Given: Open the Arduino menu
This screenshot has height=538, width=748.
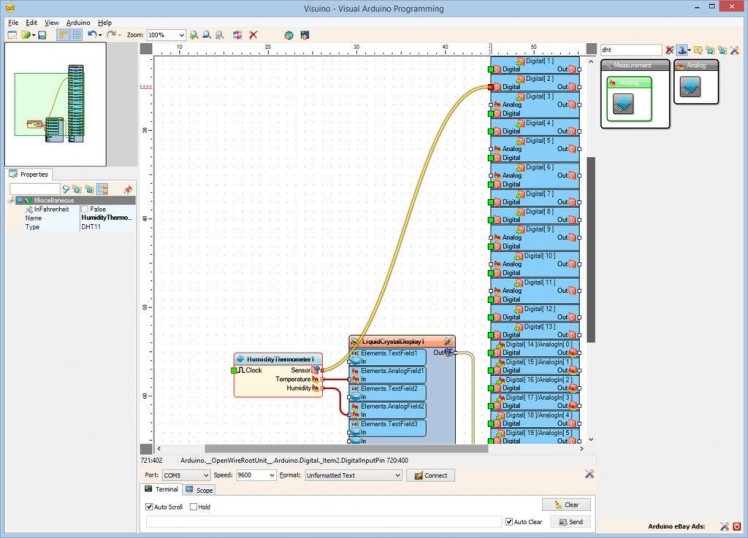Looking at the screenshot, I should (77, 22).
